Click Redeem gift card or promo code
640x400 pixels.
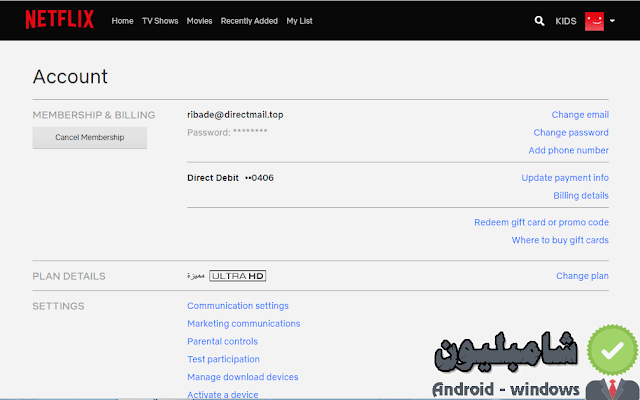point(541,222)
